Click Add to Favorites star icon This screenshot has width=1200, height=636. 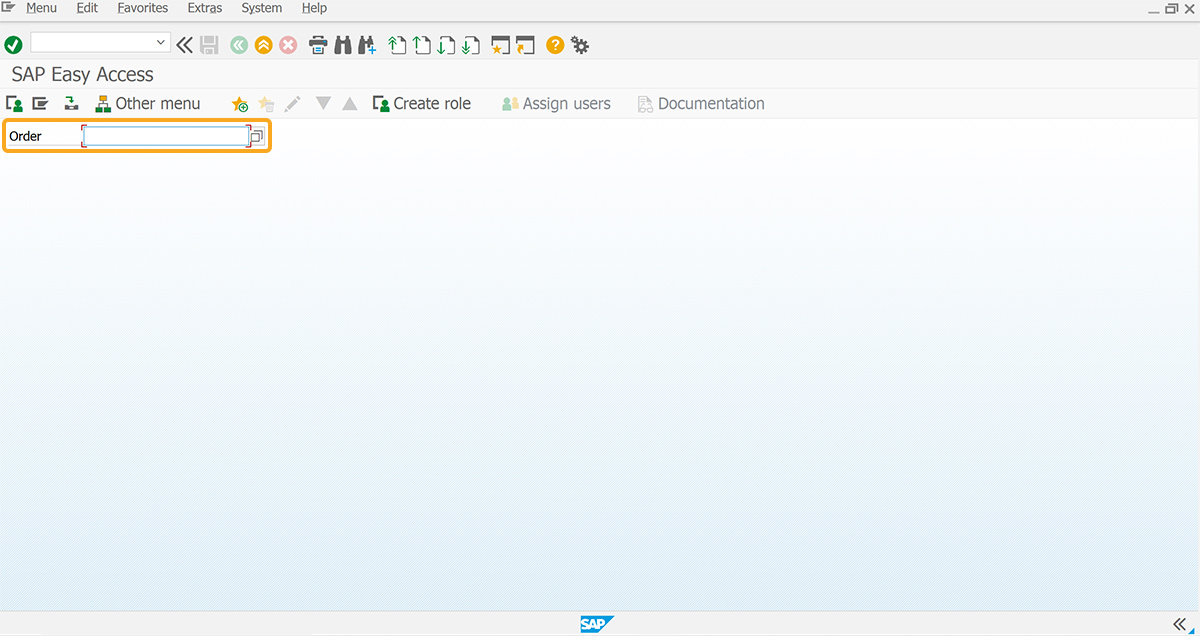(240, 104)
